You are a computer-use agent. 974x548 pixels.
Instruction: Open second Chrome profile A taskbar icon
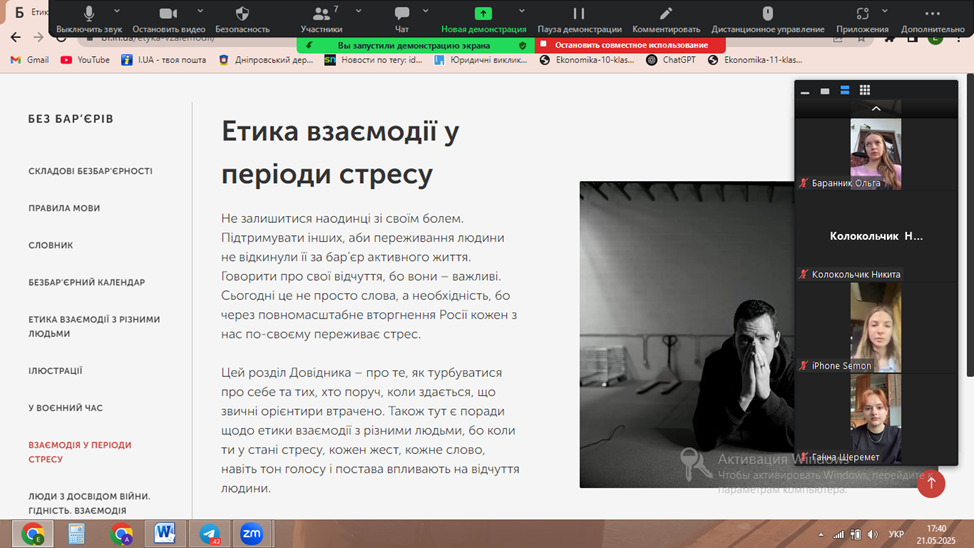[x=121, y=534]
